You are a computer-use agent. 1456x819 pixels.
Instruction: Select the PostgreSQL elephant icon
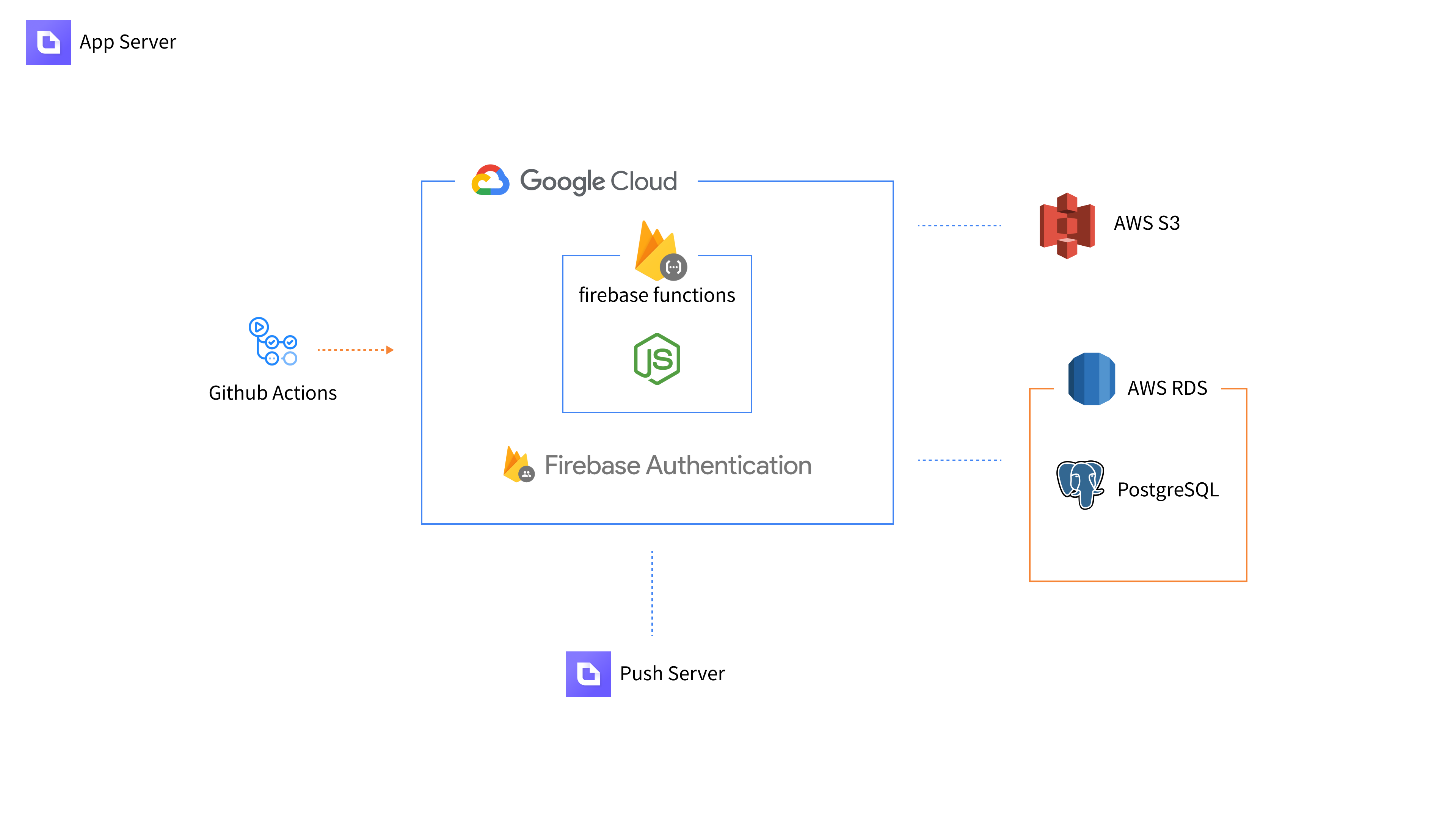coord(1079,485)
